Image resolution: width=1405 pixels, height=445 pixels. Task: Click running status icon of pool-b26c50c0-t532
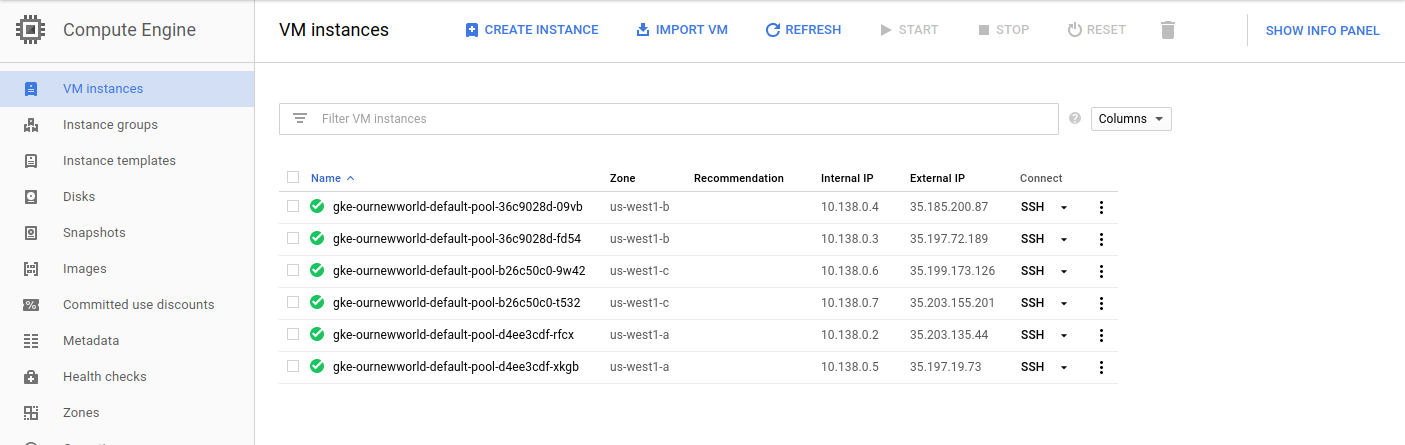317,302
